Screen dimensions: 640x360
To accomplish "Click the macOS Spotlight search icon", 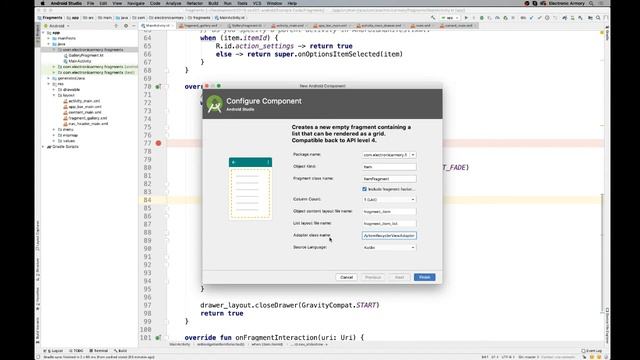I will 591,3.
